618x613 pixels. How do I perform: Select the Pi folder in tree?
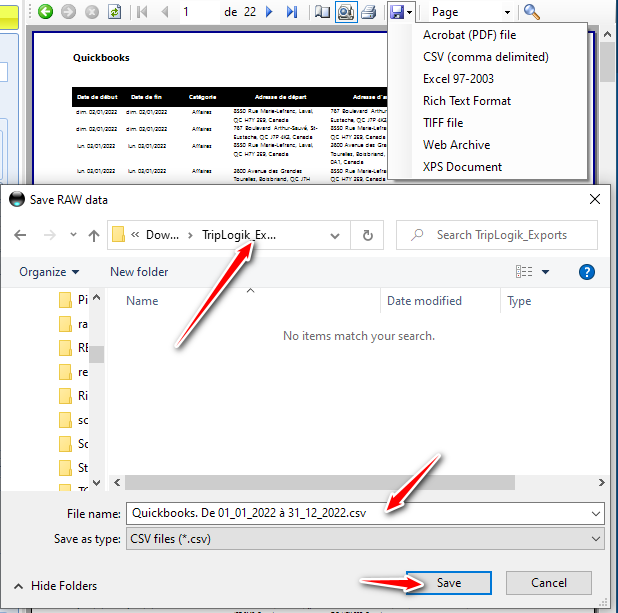click(x=74, y=300)
